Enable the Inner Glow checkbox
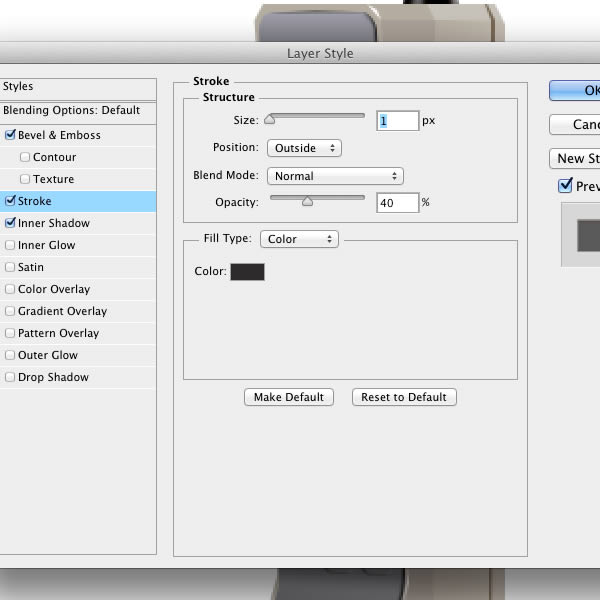600x600 pixels. [x=10, y=245]
